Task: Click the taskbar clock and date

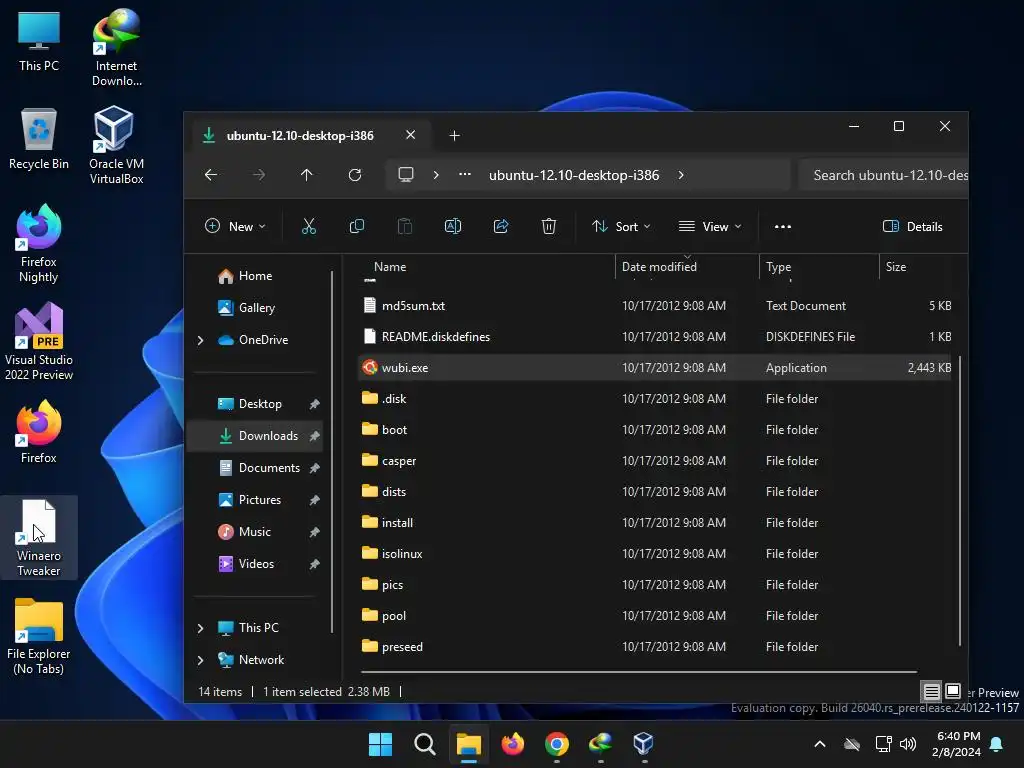Action: click(957, 744)
